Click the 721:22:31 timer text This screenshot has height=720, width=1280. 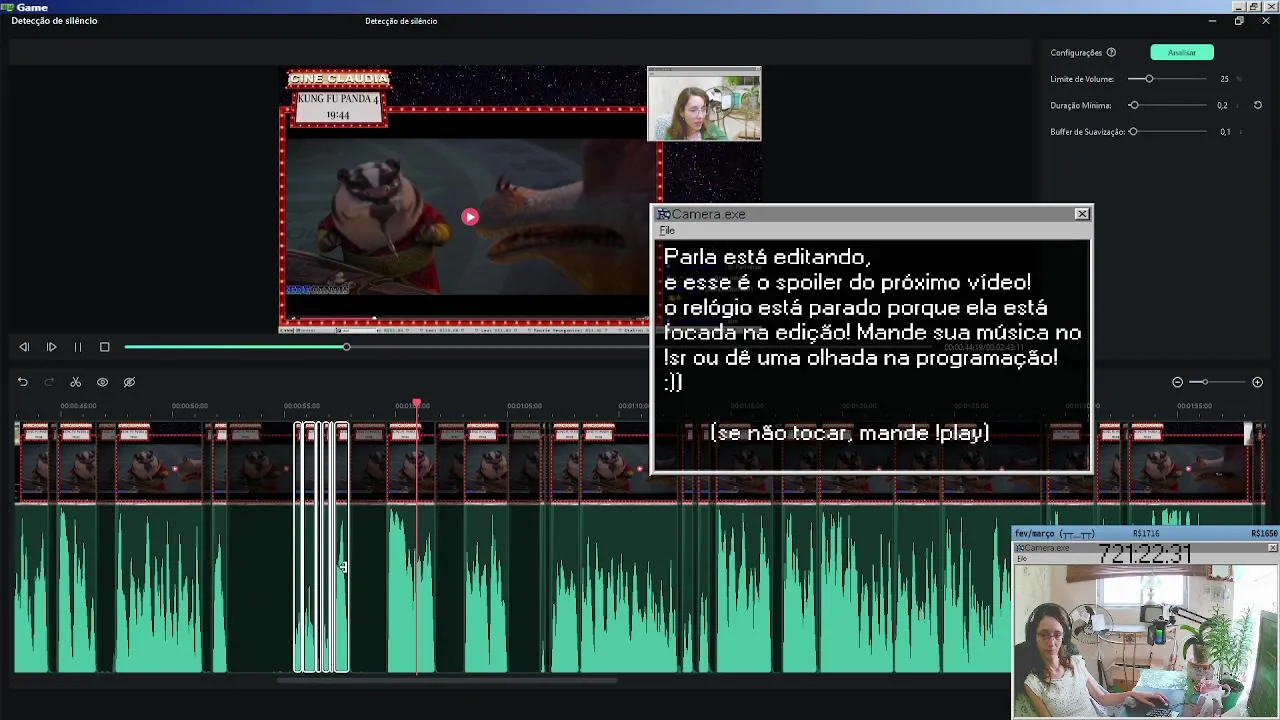point(1145,554)
